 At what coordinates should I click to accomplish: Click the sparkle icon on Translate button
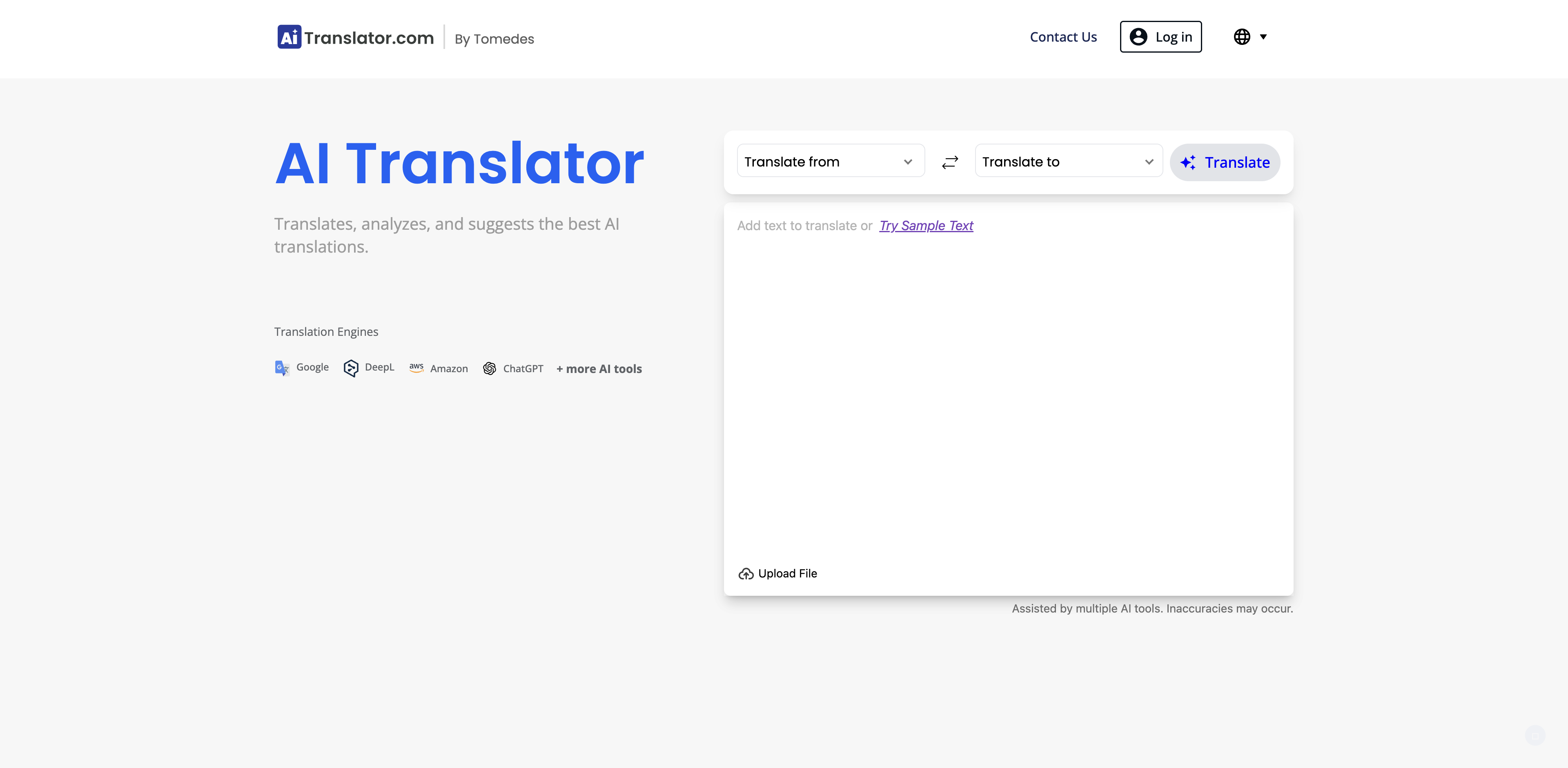pos(1187,162)
